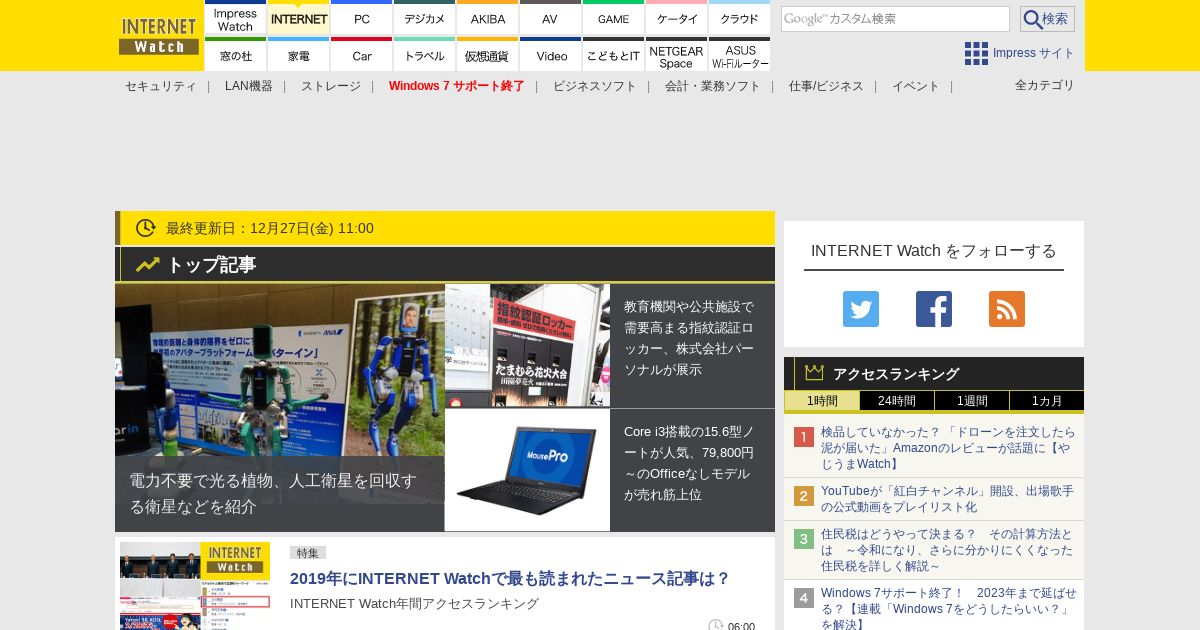This screenshot has height=630, width=1200.
Task: Open the AV site tab
Action: 551,17
